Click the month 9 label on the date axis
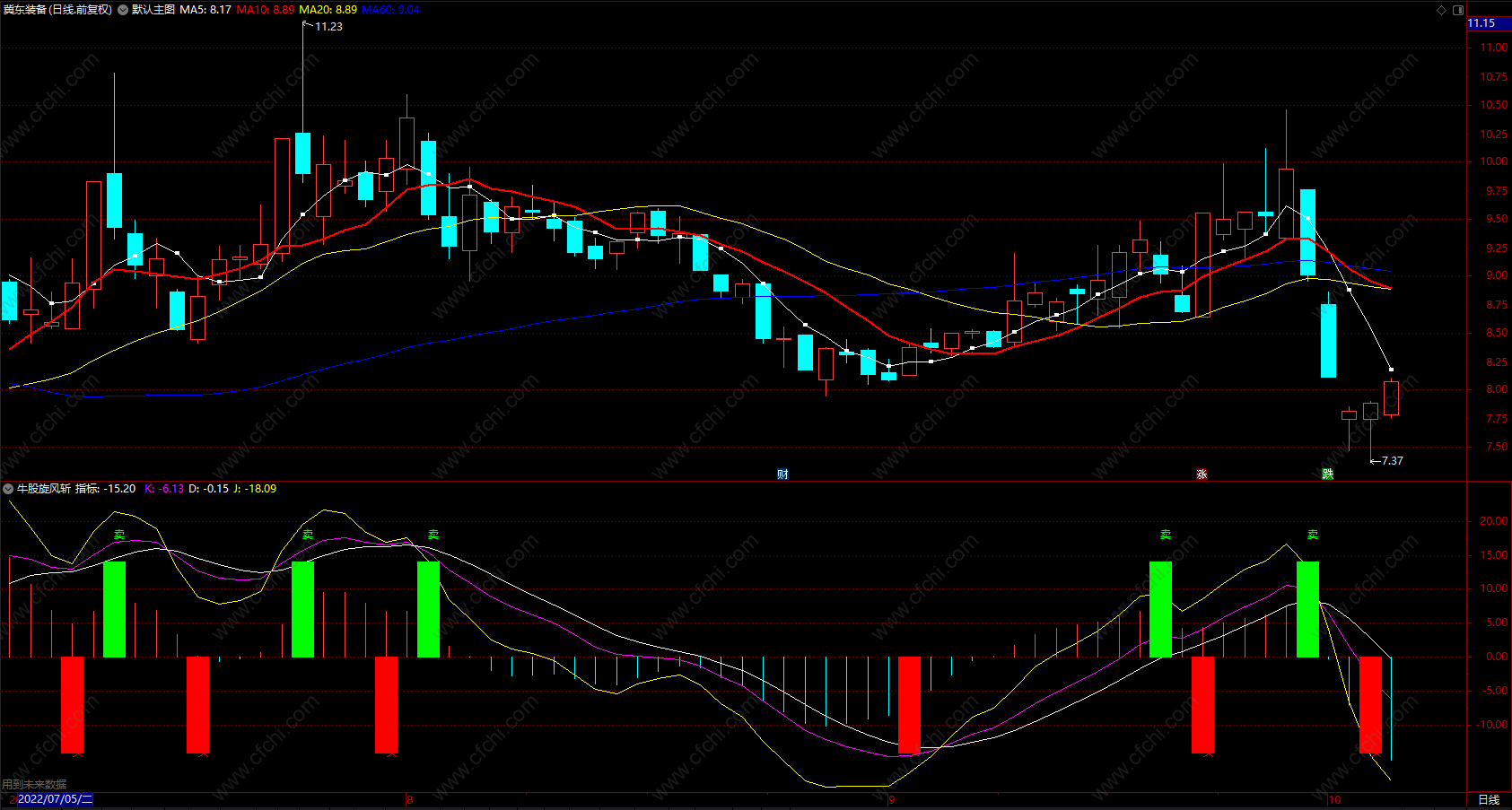 (891, 799)
